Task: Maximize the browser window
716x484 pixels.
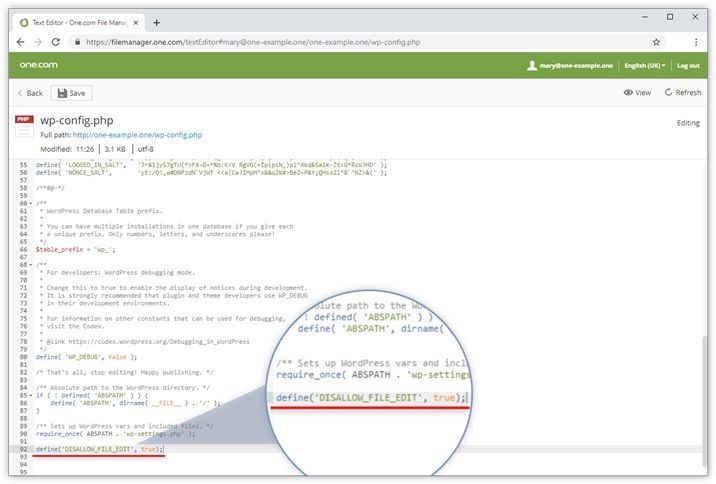Action: coord(670,17)
